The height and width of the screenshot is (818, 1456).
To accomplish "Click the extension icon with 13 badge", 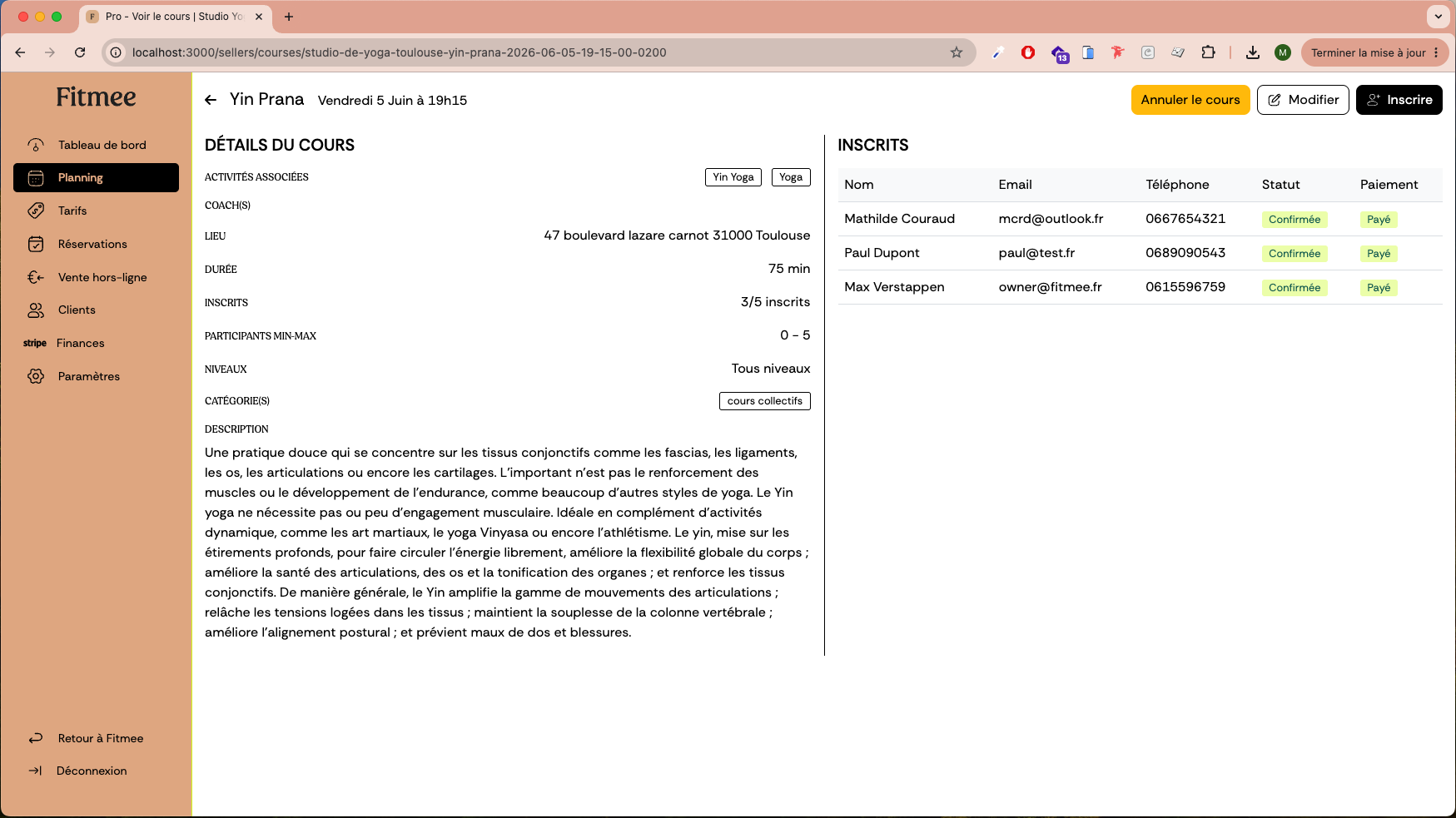I will (1059, 53).
